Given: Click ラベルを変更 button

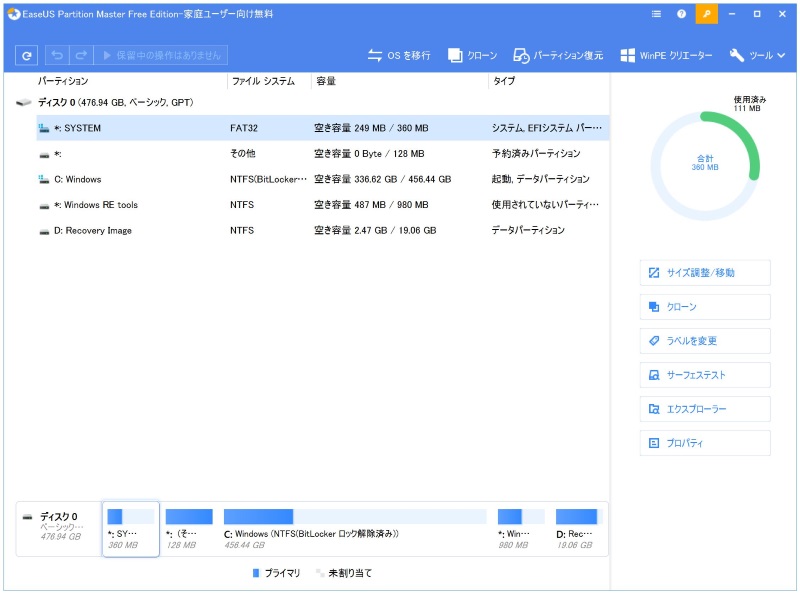Looking at the screenshot, I should 705,341.
